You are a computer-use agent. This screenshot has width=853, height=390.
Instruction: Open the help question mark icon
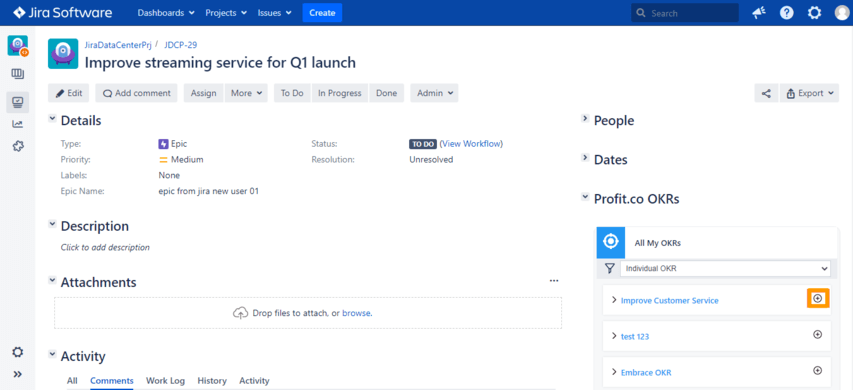coord(787,13)
